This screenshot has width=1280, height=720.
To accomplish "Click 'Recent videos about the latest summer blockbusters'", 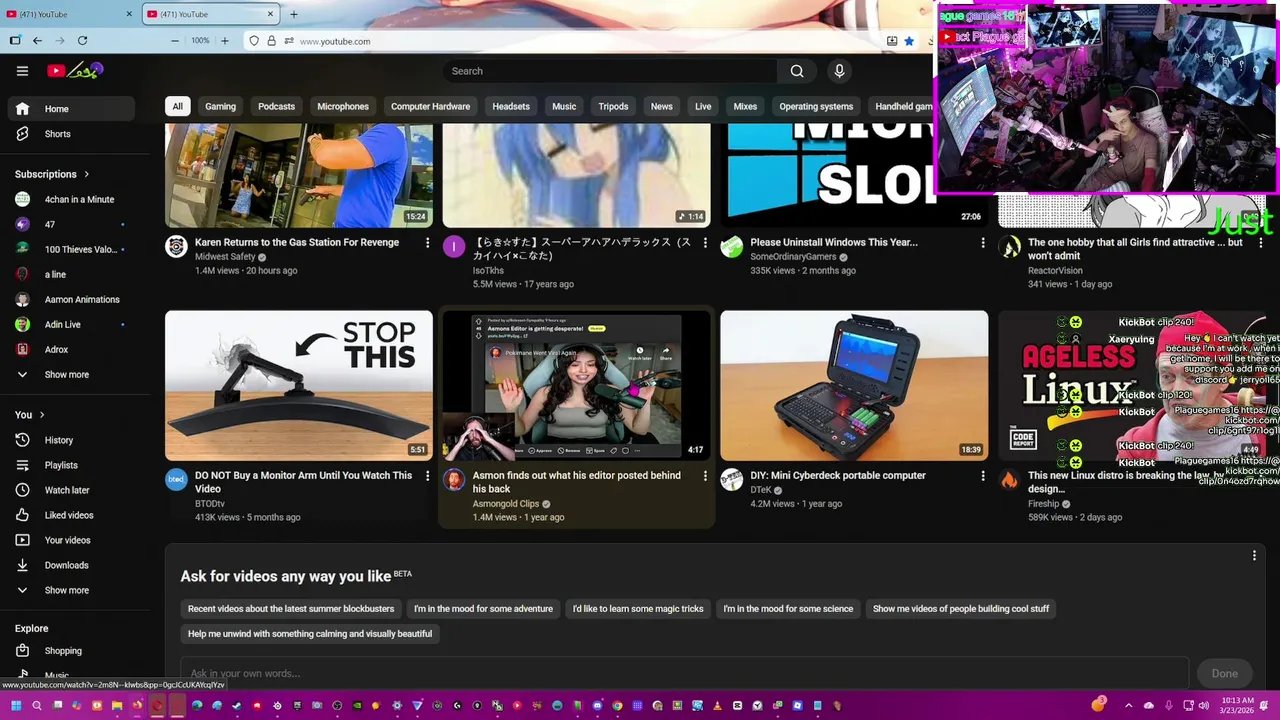I will click(291, 609).
